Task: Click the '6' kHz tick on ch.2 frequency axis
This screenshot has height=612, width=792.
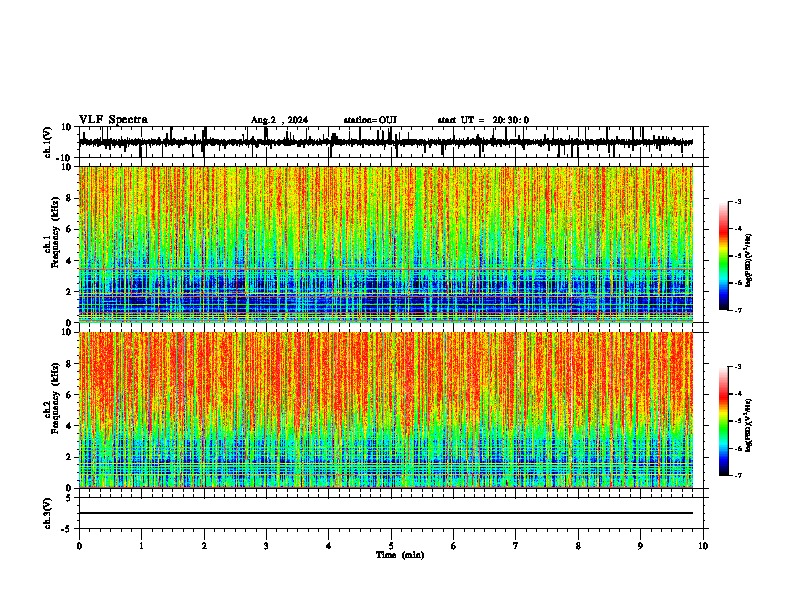Action: click(x=70, y=394)
